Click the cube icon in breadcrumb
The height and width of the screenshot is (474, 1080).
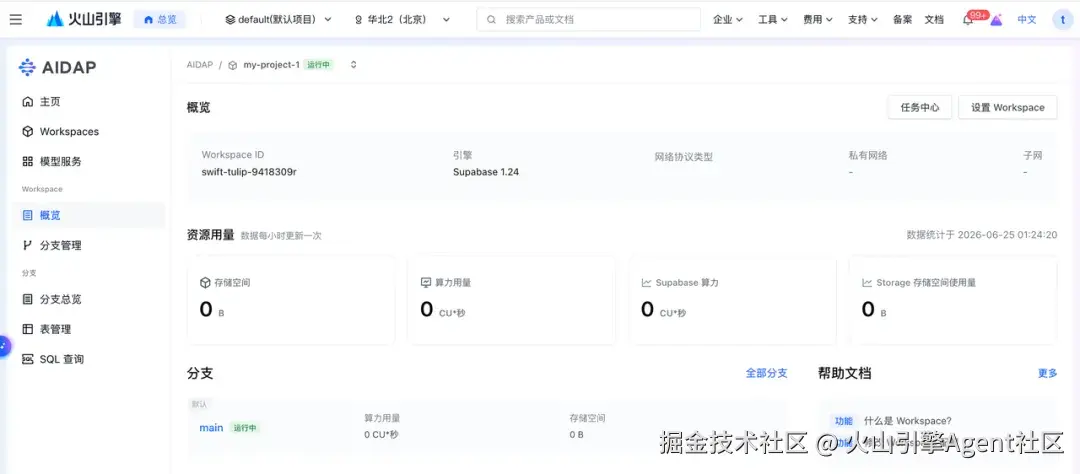pos(233,65)
